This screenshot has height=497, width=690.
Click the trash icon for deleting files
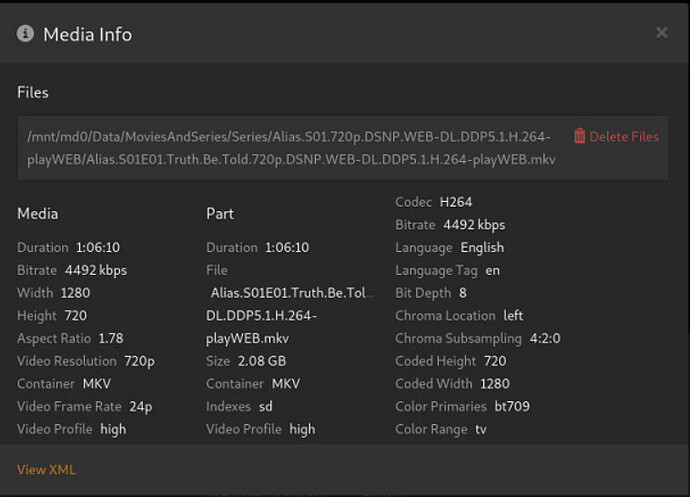point(580,136)
